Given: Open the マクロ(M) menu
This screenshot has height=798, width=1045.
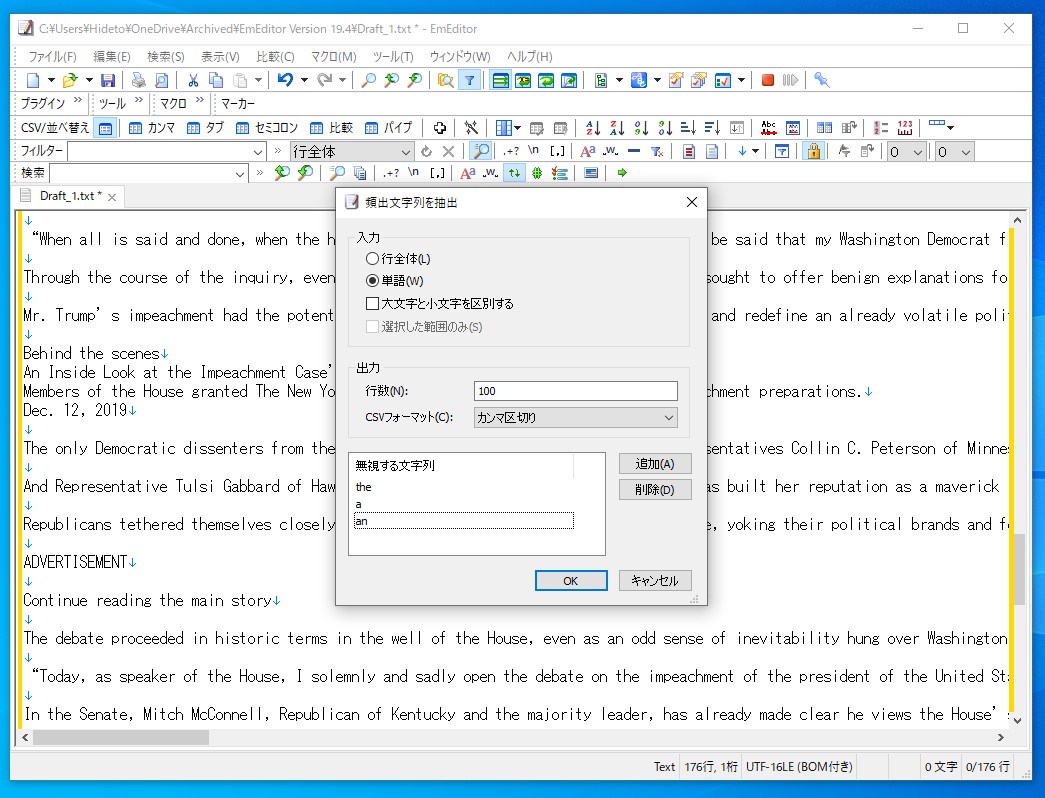Looking at the screenshot, I should pyautogui.click(x=333, y=57).
